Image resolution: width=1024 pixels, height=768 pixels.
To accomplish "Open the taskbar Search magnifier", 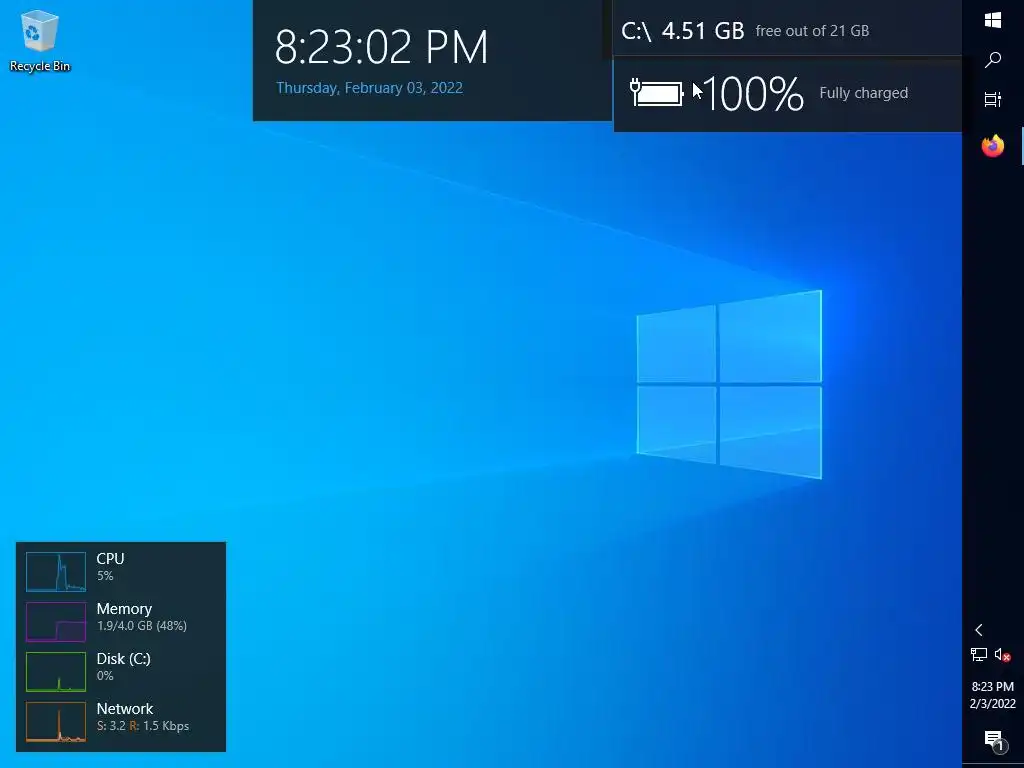I will coord(993,60).
